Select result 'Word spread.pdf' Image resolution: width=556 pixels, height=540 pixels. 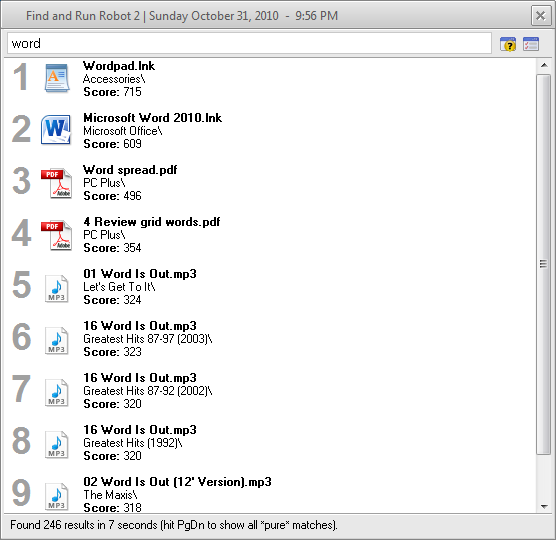tap(130, 170)
